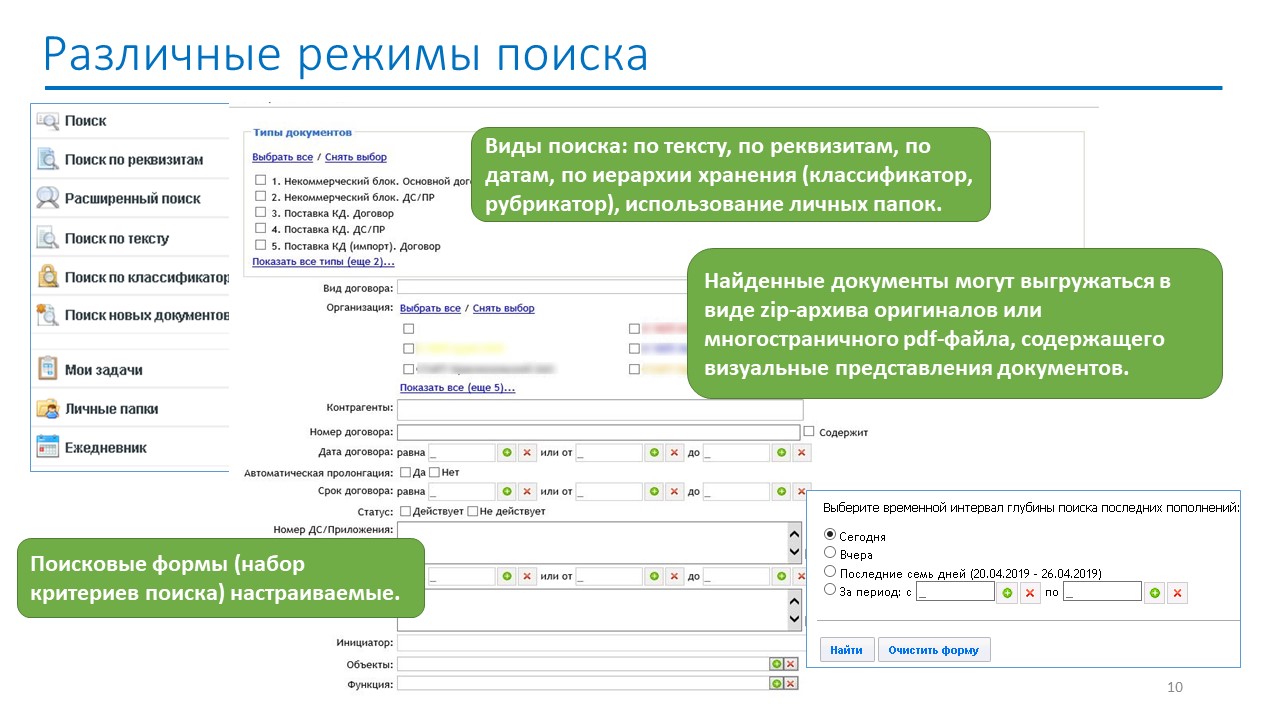
Task: Click 'Снять выбор' next to Организация
Action: point(503,308)
